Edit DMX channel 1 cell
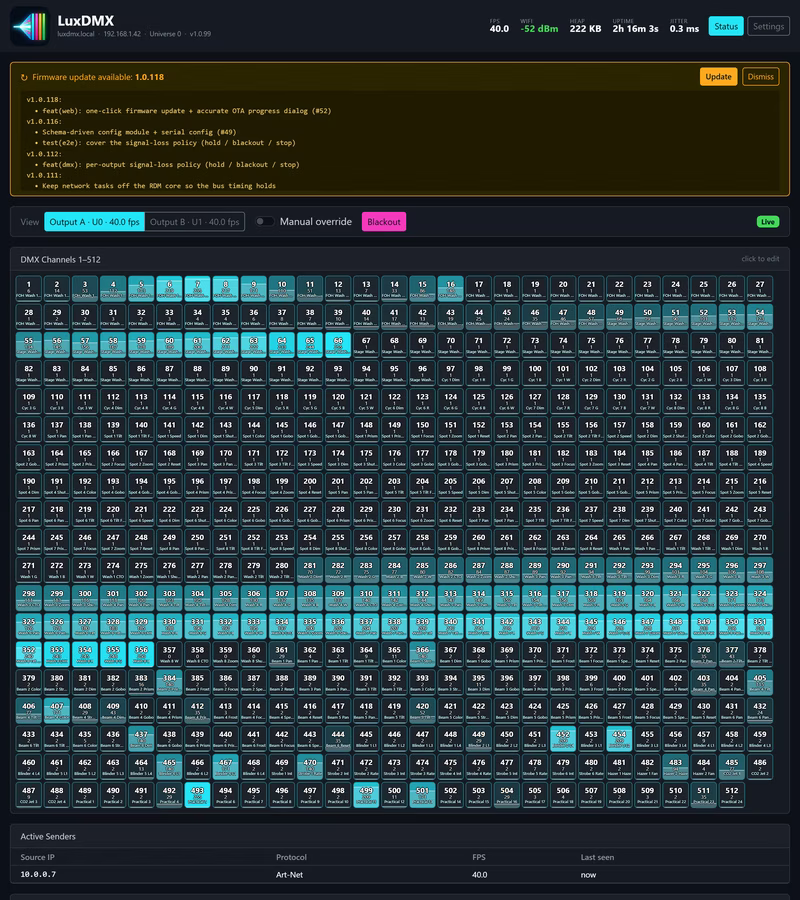This screenshot has width=800, height=900. 29,289
